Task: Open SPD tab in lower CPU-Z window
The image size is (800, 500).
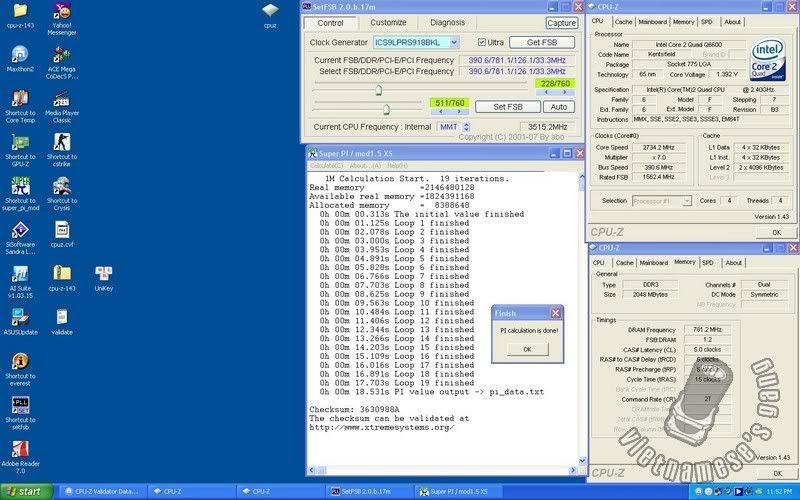Action: click(x=708, y=263)
